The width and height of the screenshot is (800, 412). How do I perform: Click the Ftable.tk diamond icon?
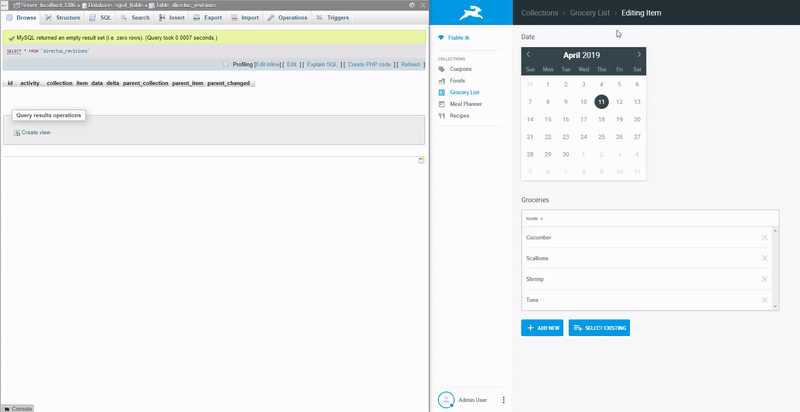pyautogui.click(x=441, y=38)
